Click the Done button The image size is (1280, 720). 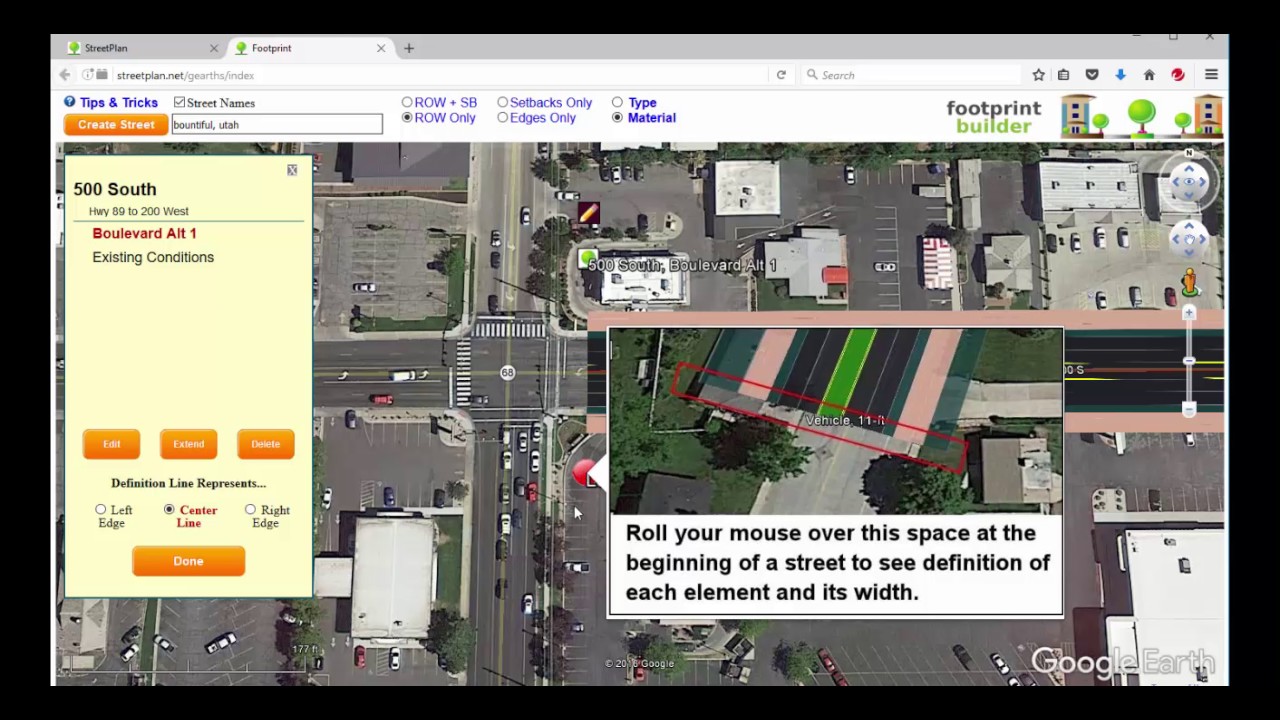pyautogui.click(x=188, y=561)
